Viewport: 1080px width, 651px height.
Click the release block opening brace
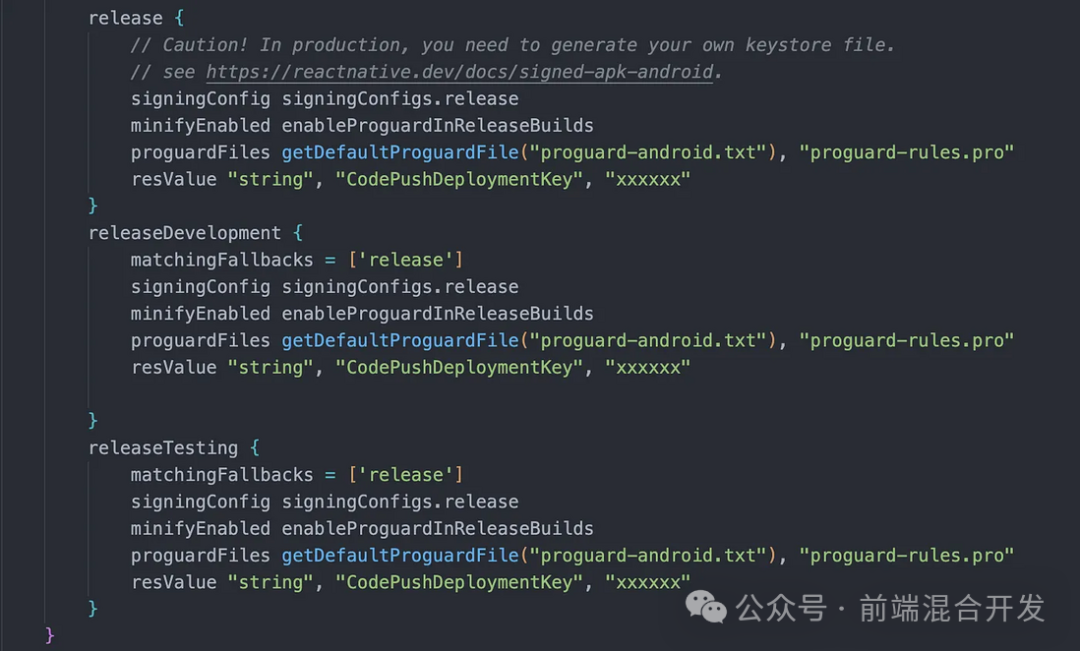tap(179, 18)
